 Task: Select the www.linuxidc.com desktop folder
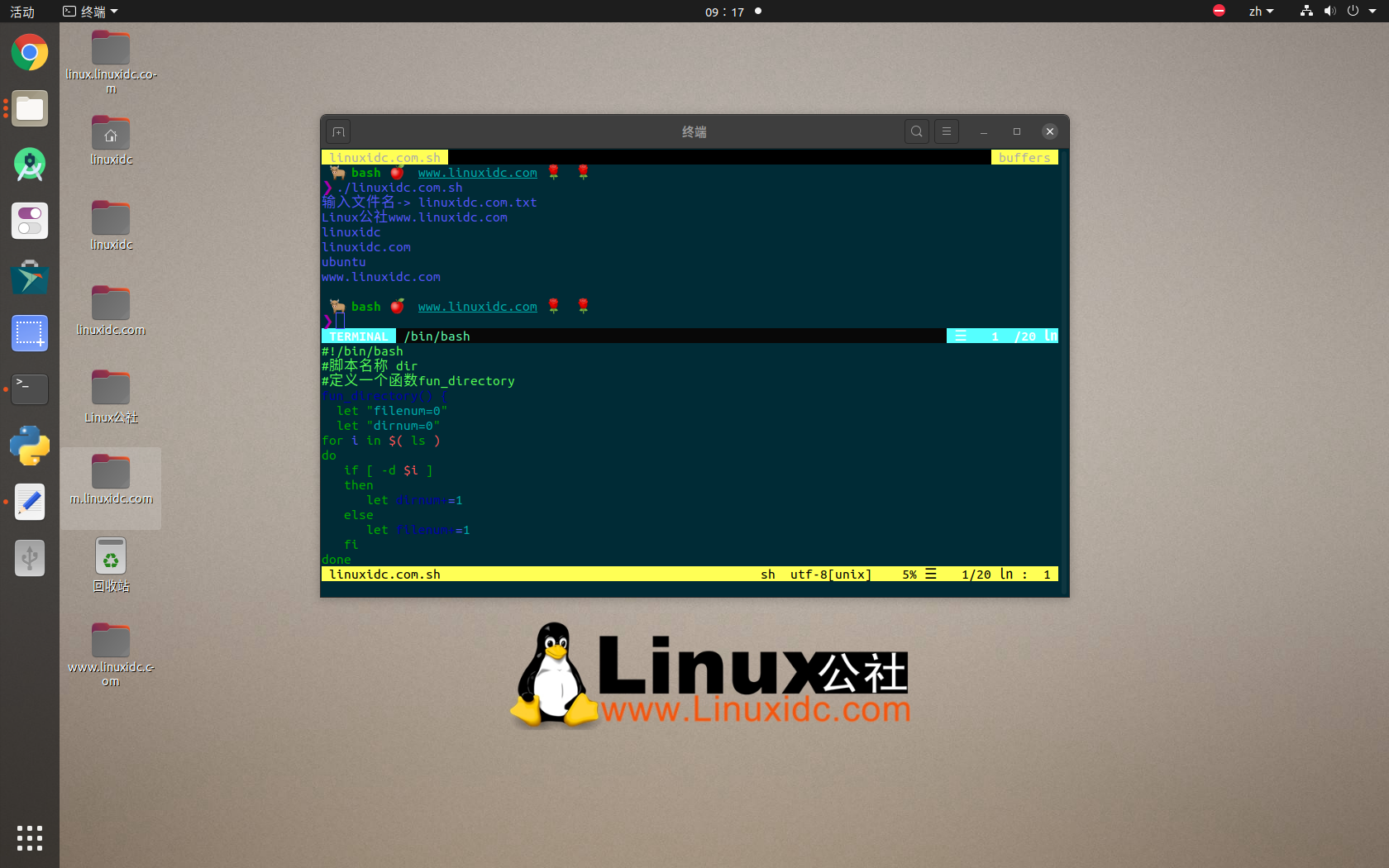[x=111, y=655]
